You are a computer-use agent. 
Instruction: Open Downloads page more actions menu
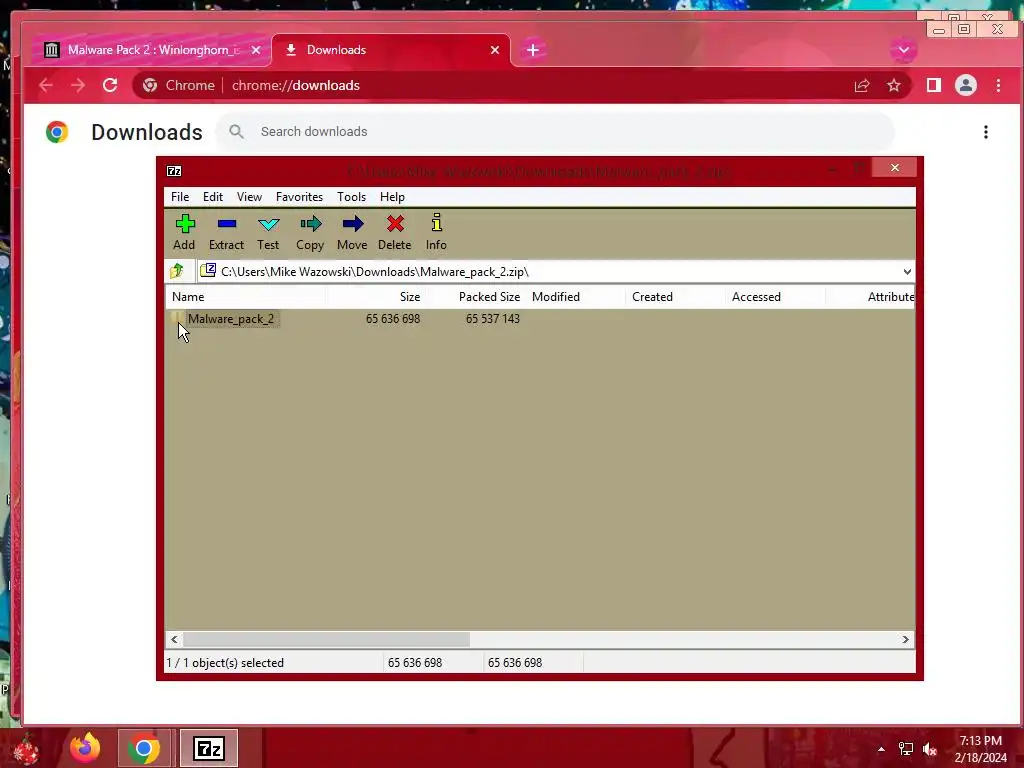(985, 132)
